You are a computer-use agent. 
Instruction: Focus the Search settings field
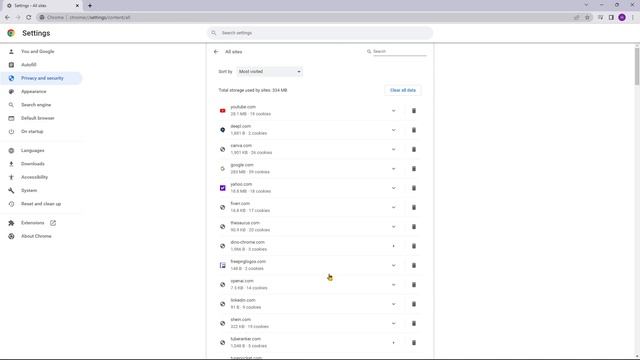coord(320,33)
